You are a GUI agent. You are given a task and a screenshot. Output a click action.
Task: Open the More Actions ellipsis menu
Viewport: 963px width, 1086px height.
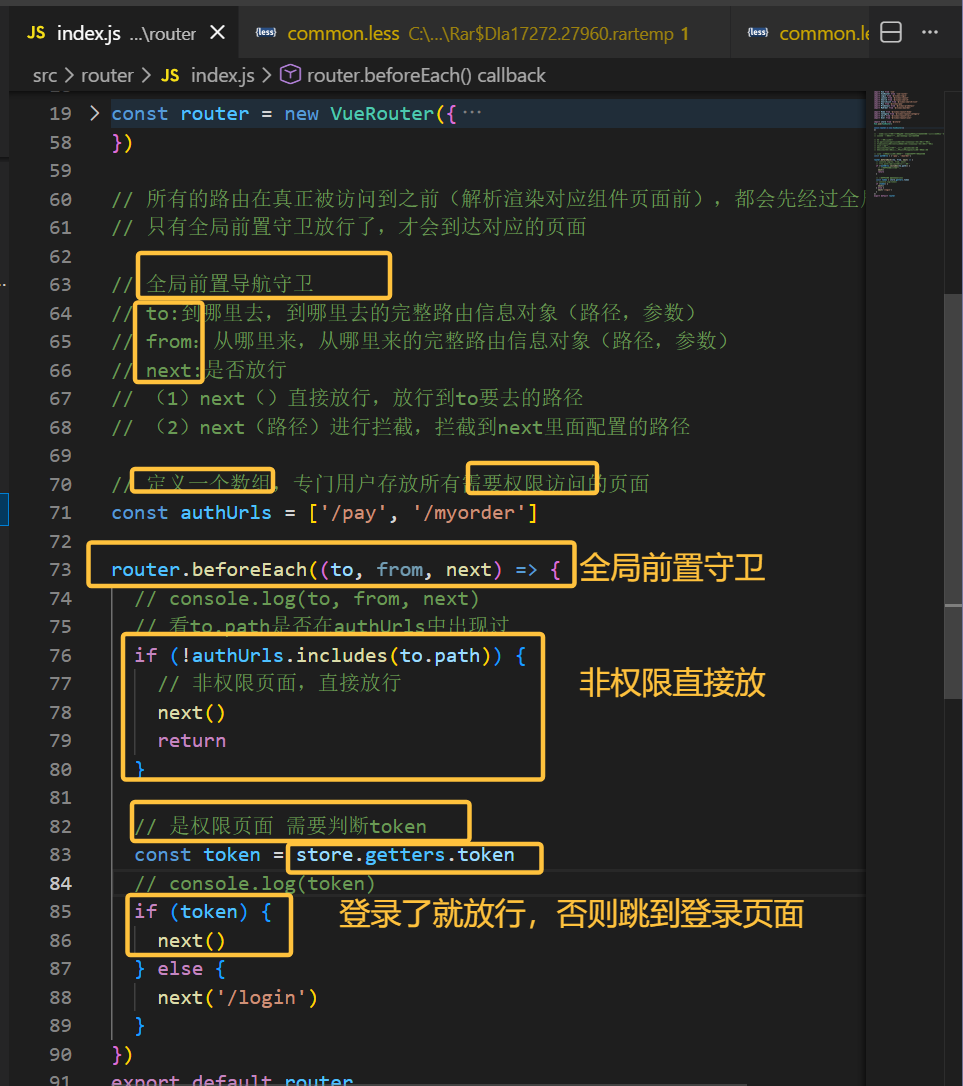click(930, 32)
